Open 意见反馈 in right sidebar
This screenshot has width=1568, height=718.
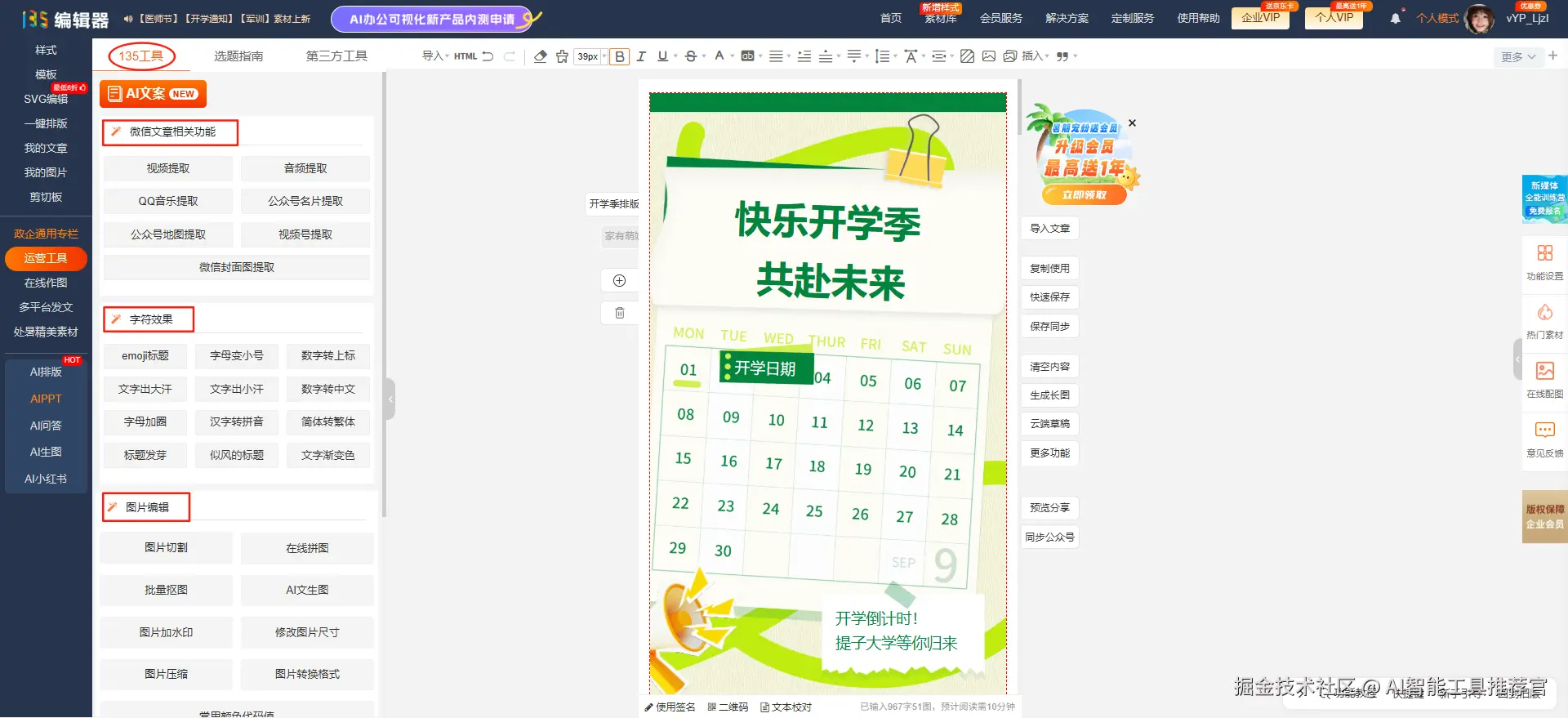point(1544,439)
